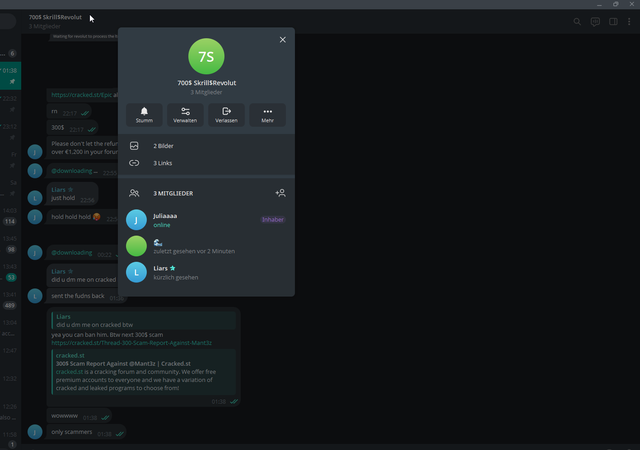Click the 3 MITGLIEDER members header
The width and height of the screenshot is (640, 450).
(173, 194)
